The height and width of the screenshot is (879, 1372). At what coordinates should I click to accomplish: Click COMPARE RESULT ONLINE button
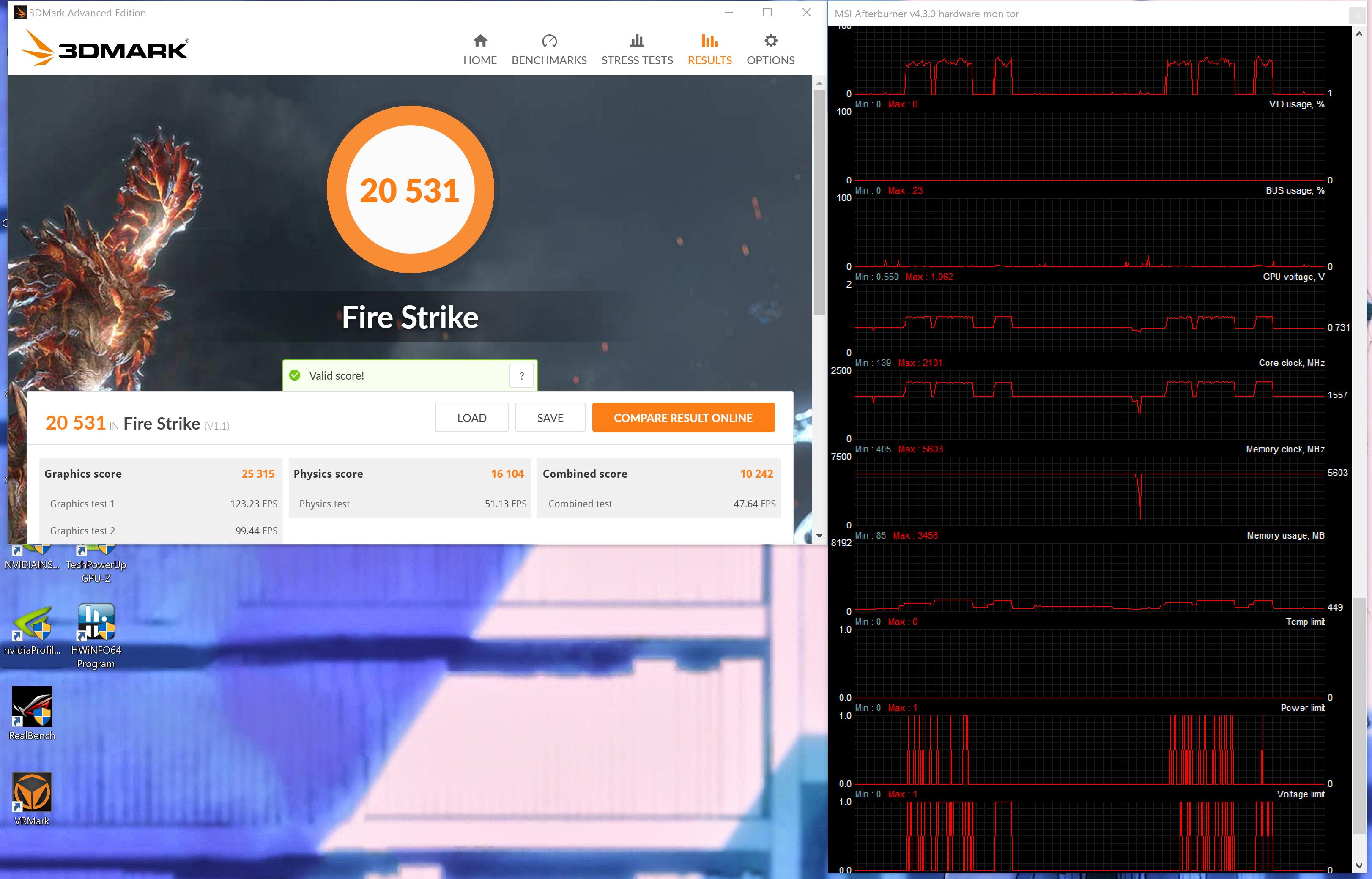point(683,418)
